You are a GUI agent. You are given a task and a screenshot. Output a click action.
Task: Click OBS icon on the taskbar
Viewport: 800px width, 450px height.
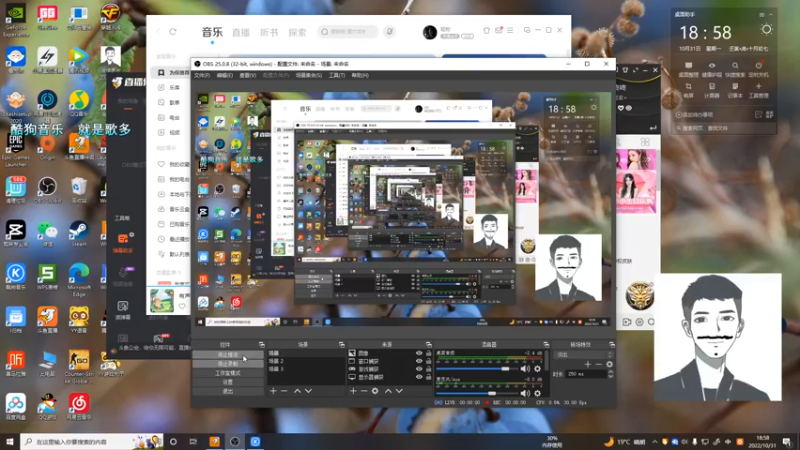(x=235, y=441)
